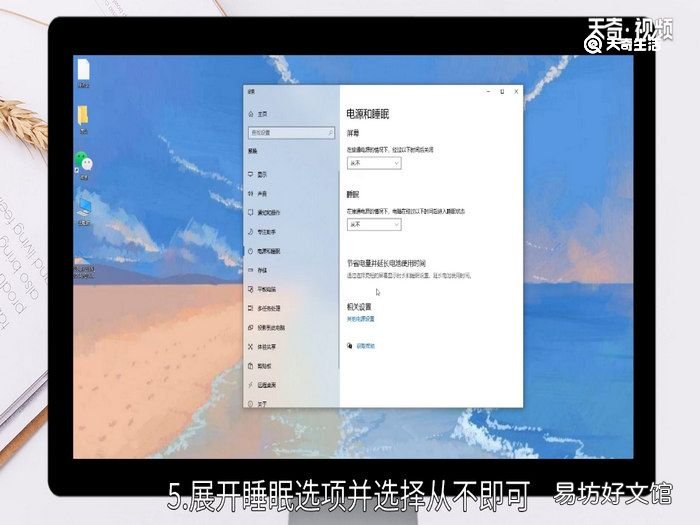
Task: Expand the 屏幕 screen turn-off time dropdown
Action: click(374, 163)
